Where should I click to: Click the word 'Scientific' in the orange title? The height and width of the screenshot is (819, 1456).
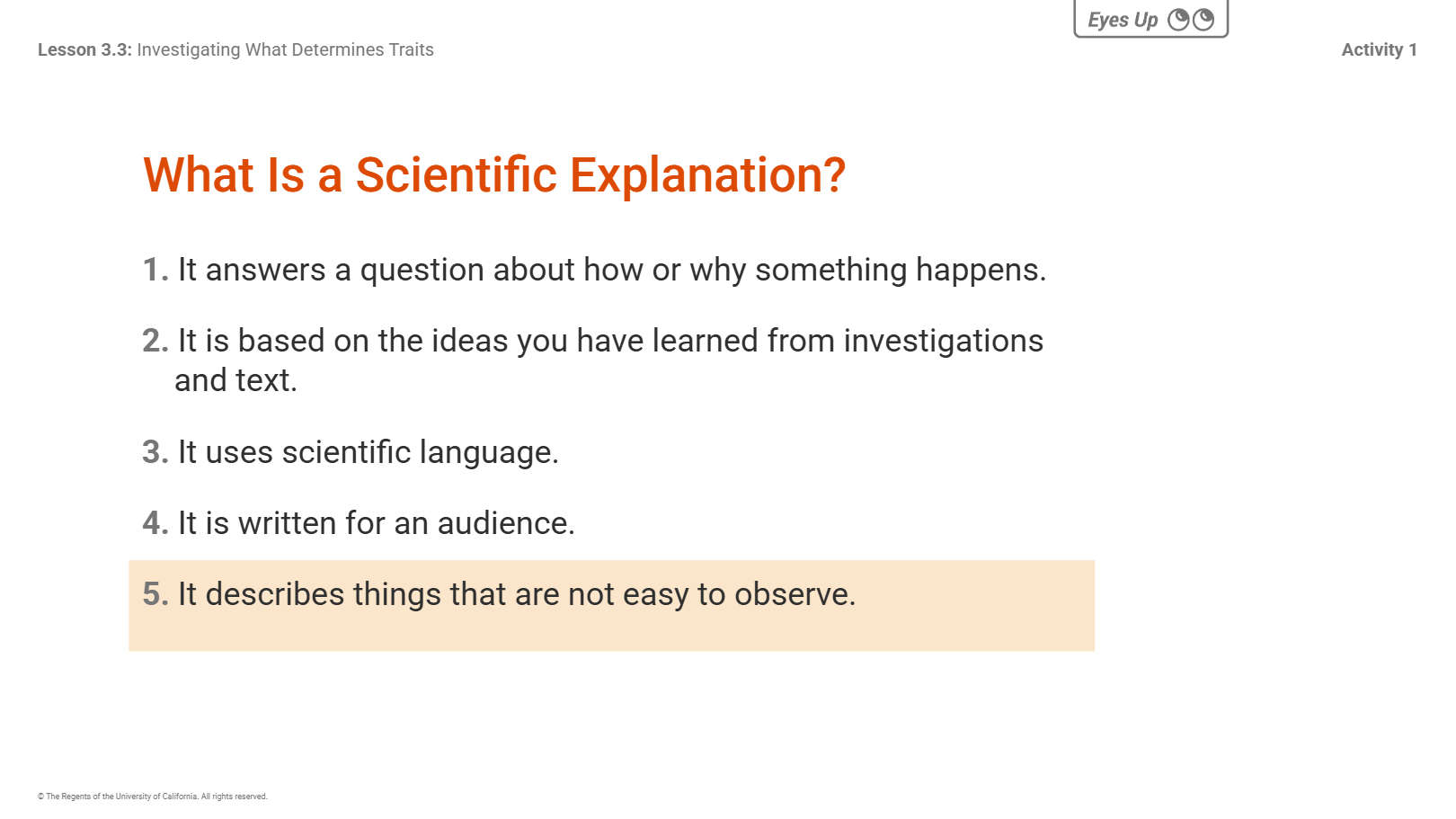(x=457, y=174)
